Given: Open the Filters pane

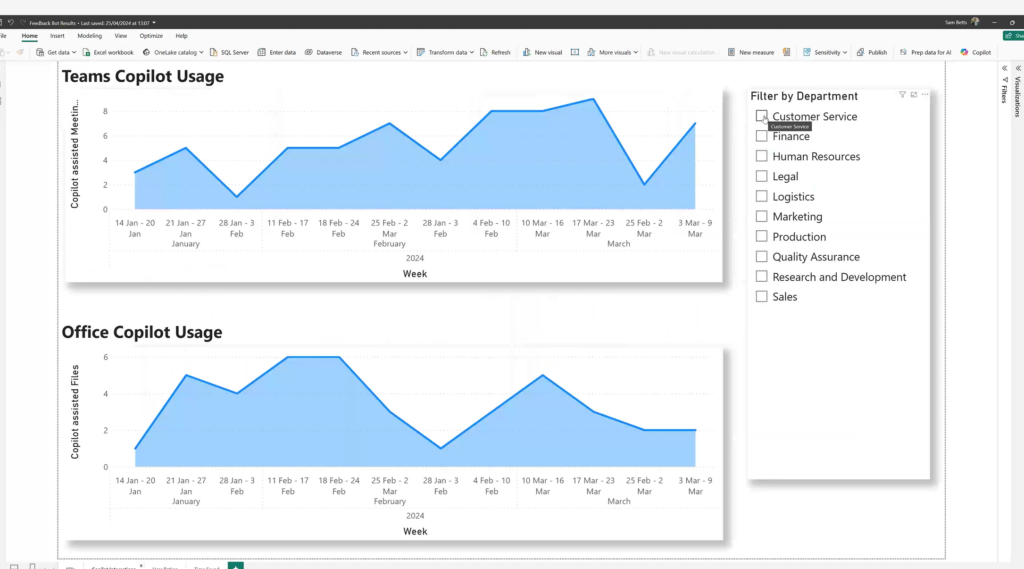Looking at the screenshot, I should [1005, 91].
